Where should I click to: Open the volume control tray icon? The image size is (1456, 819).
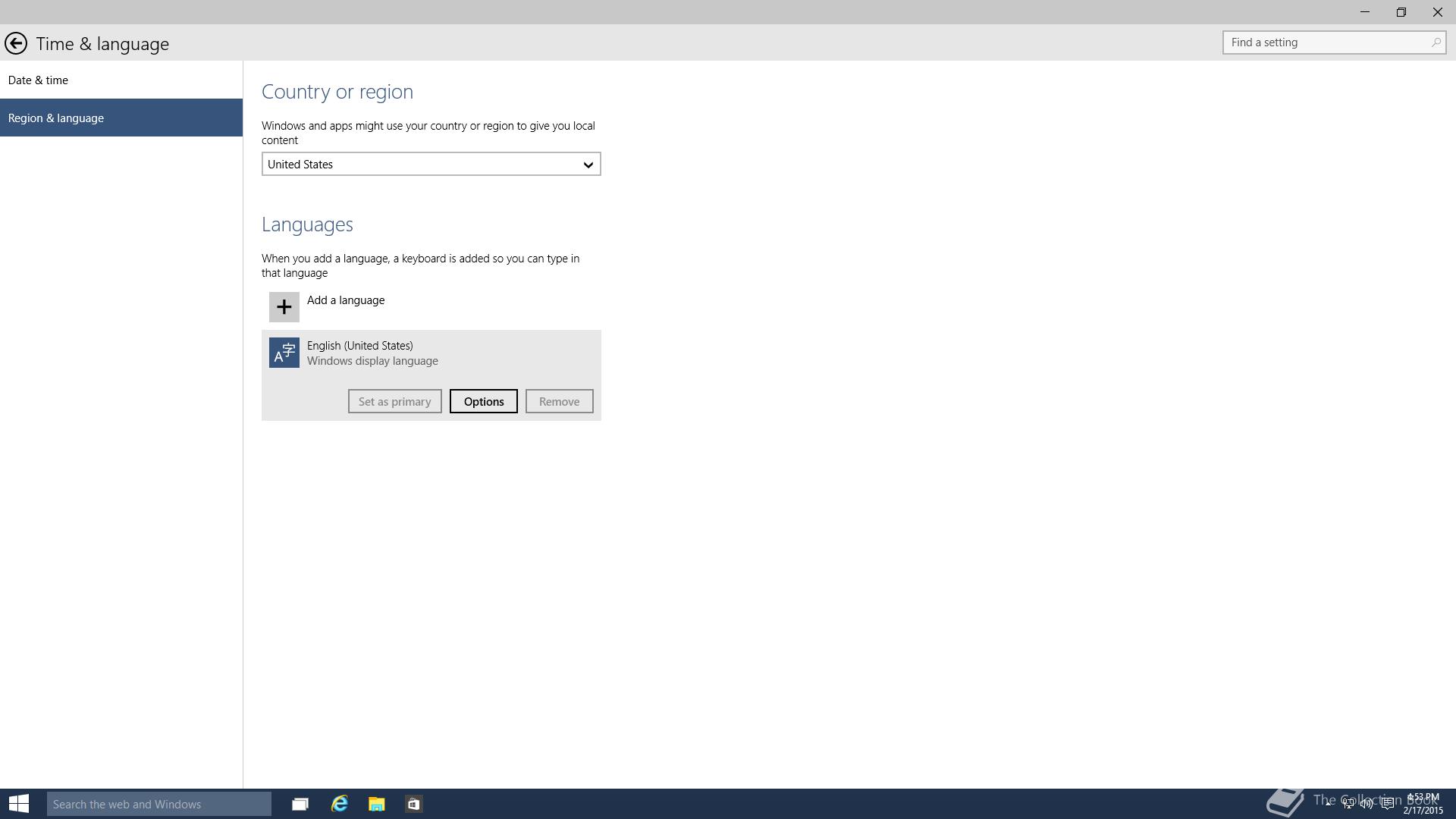coord(1367,804)
